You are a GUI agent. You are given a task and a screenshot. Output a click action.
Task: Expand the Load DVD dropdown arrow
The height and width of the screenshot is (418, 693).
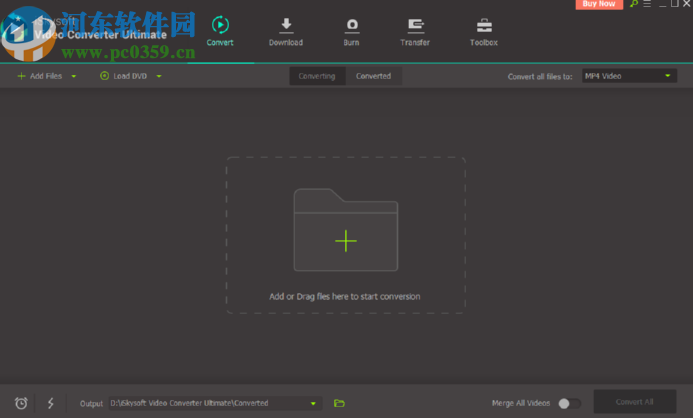click(159, 76)
